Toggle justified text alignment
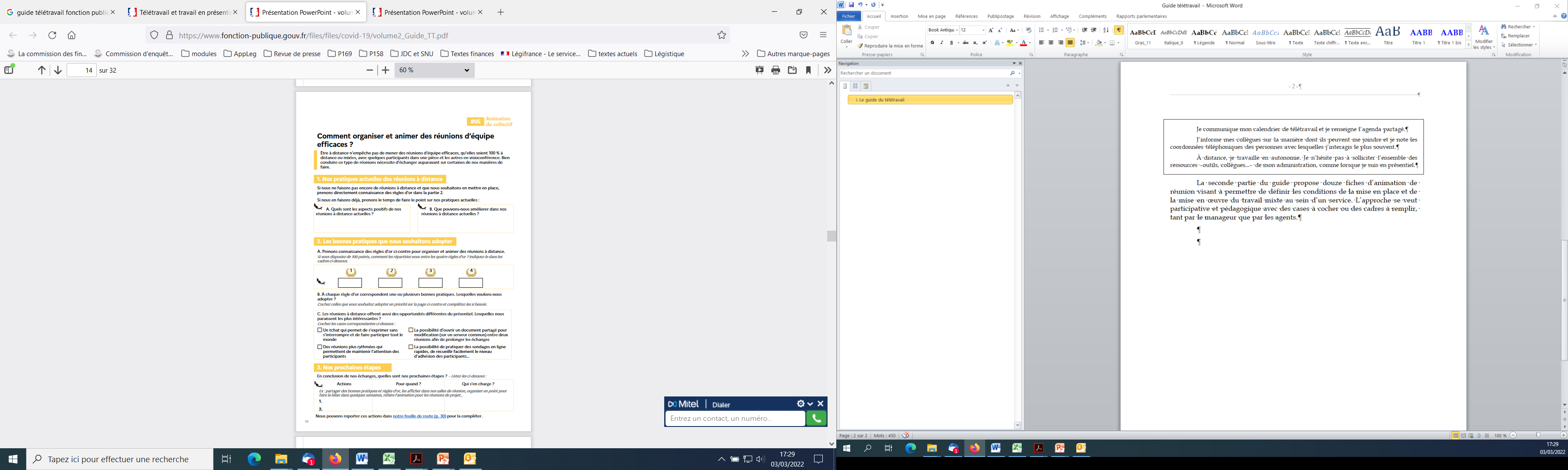This screenshot has width=1568, height=470. click(x=1070, y=43)
